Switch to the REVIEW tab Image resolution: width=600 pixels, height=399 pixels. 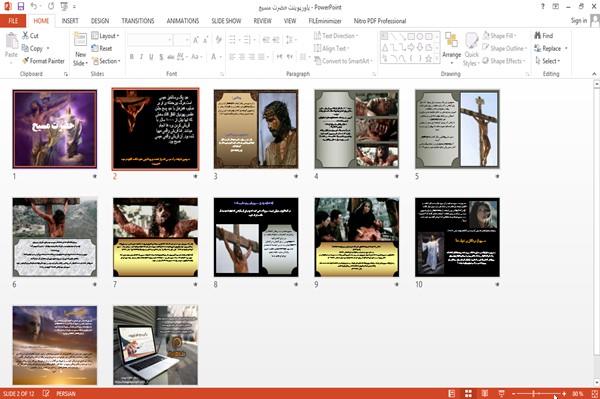pyautogui.click(x=262, y=21)
